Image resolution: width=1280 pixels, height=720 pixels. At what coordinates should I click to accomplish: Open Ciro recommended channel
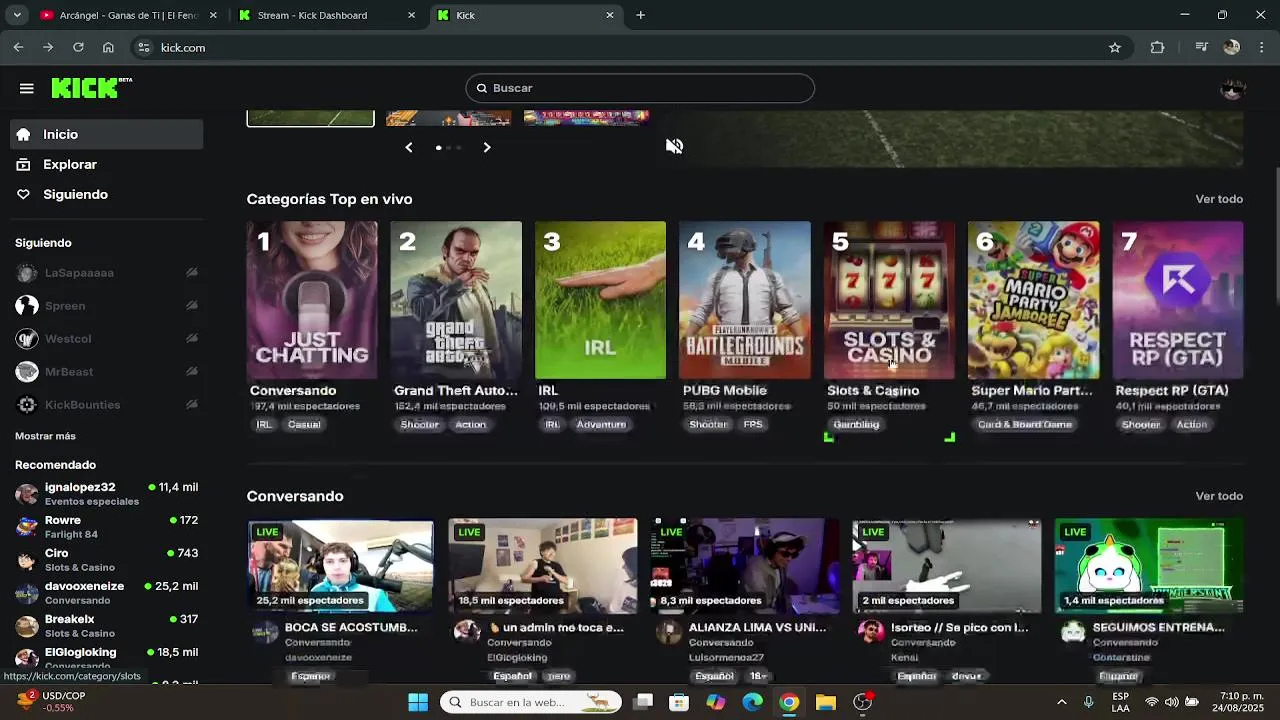point(104,559)
